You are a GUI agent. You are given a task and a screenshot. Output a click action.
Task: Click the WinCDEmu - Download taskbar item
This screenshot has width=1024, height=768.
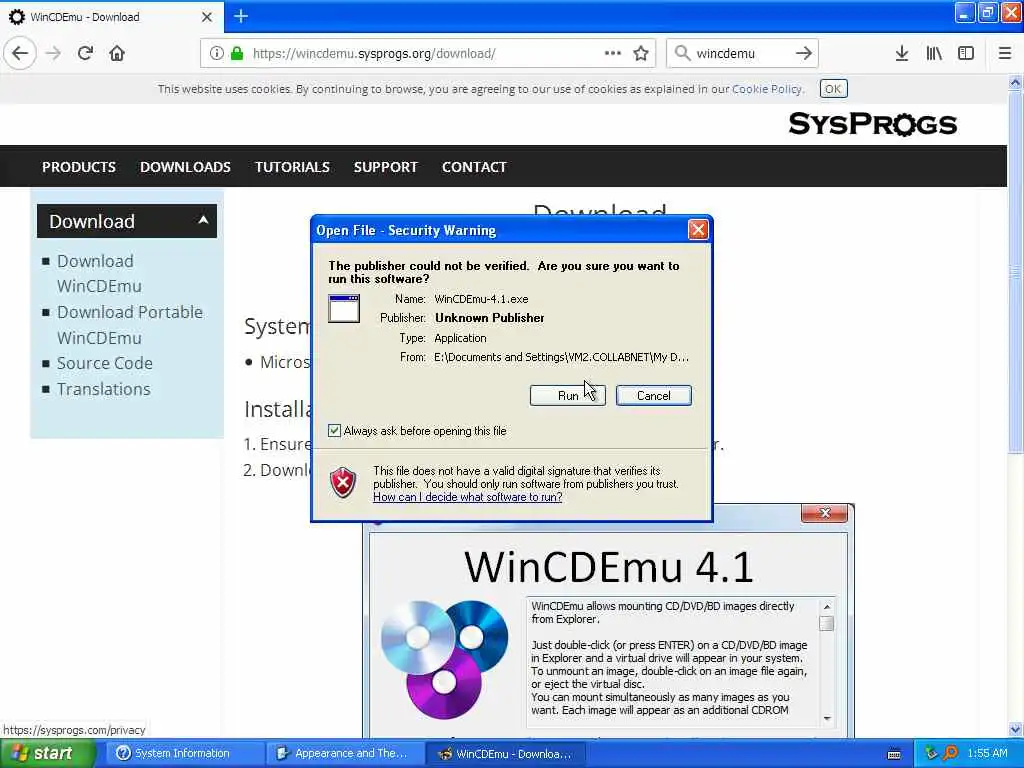coord(505,754)
